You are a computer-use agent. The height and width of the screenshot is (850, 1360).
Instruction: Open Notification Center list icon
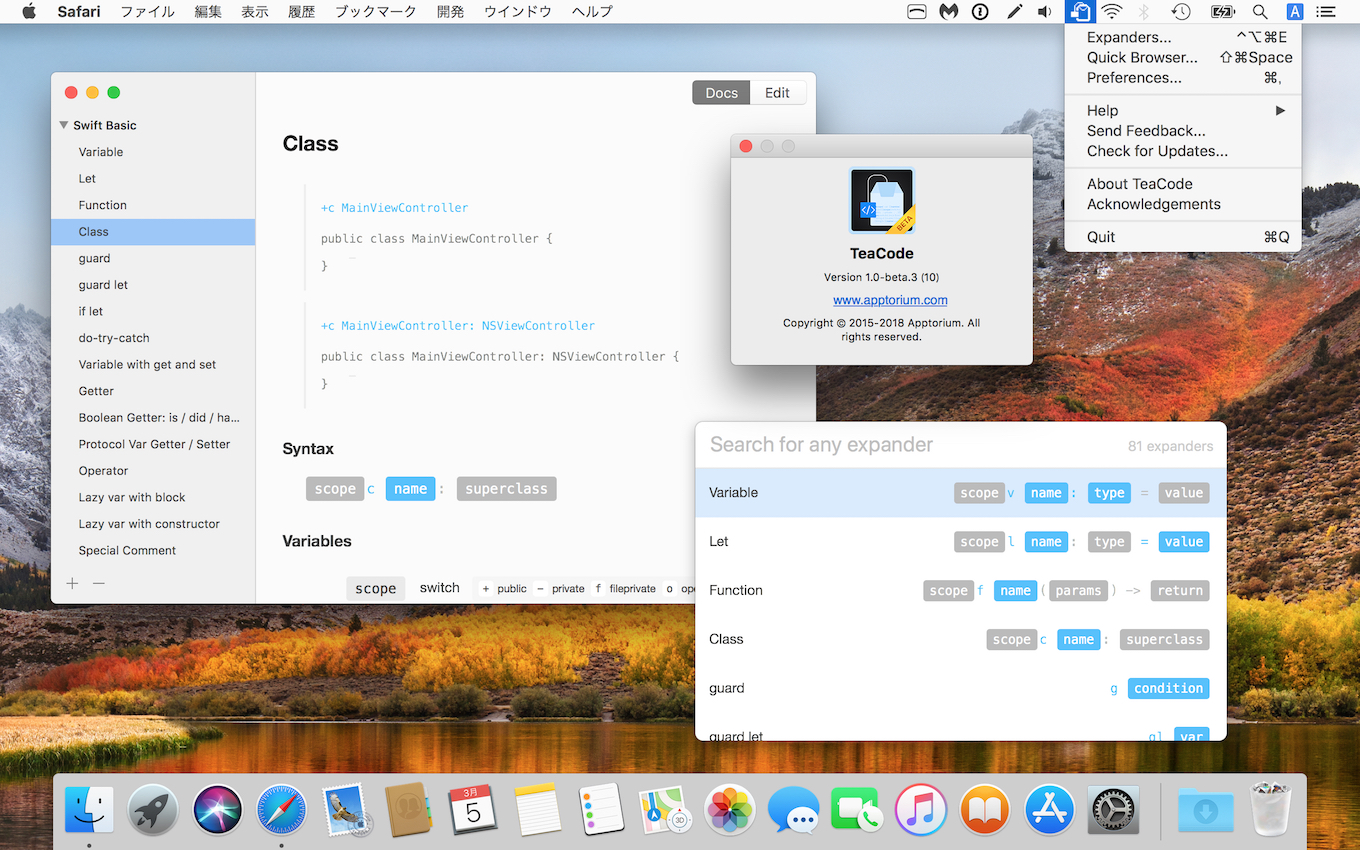[x=1326, y=12]
